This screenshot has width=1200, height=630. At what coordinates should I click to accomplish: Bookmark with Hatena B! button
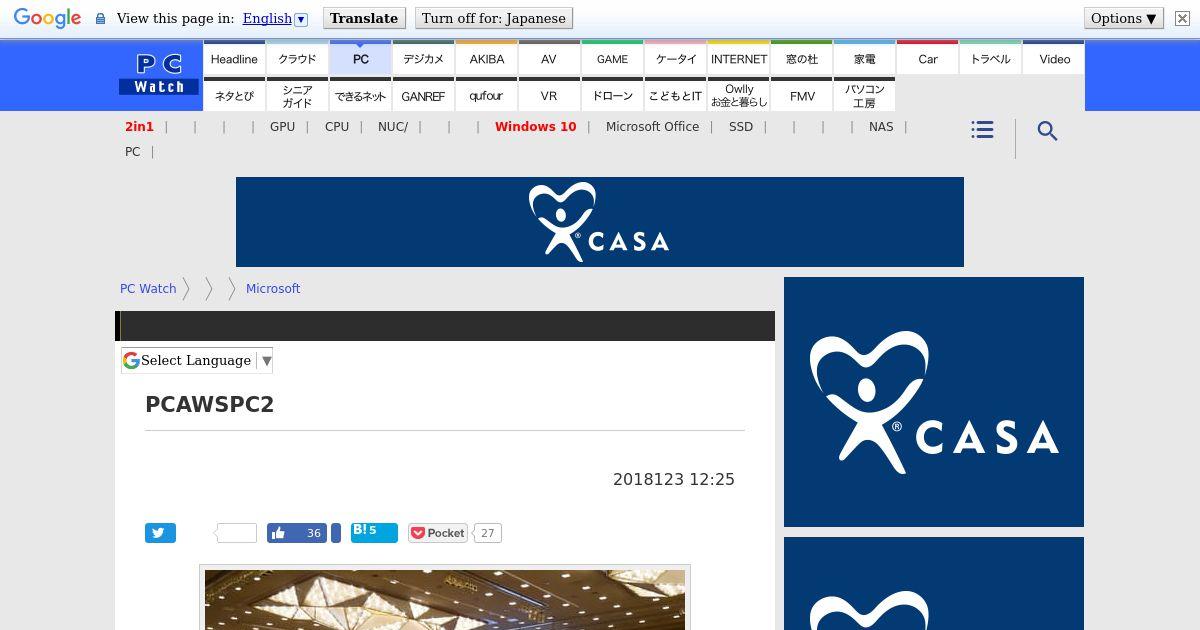(x=374, y=532)
